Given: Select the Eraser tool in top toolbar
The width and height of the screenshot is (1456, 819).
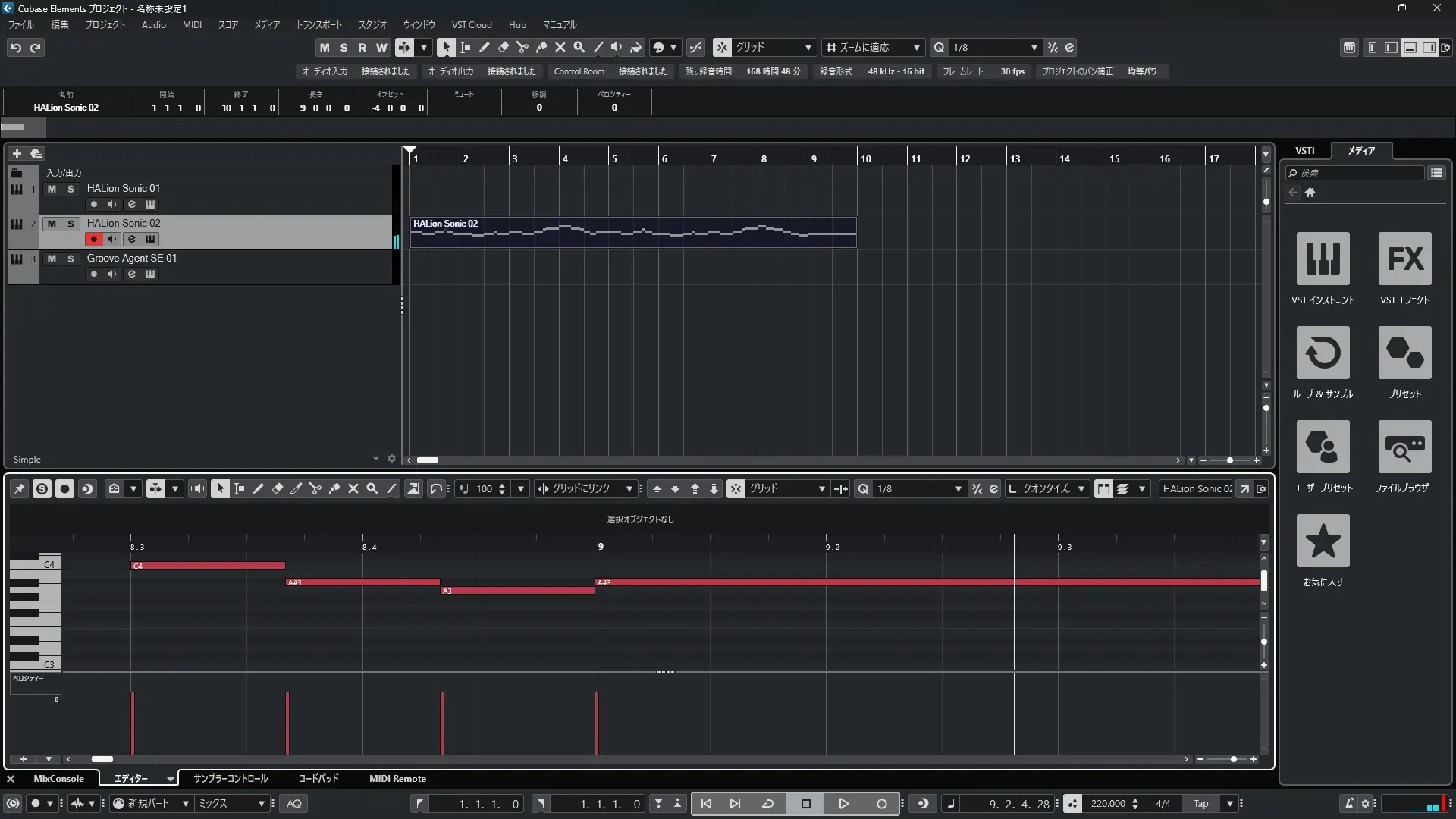Looking at the screenshot, I should click(503, 47).
